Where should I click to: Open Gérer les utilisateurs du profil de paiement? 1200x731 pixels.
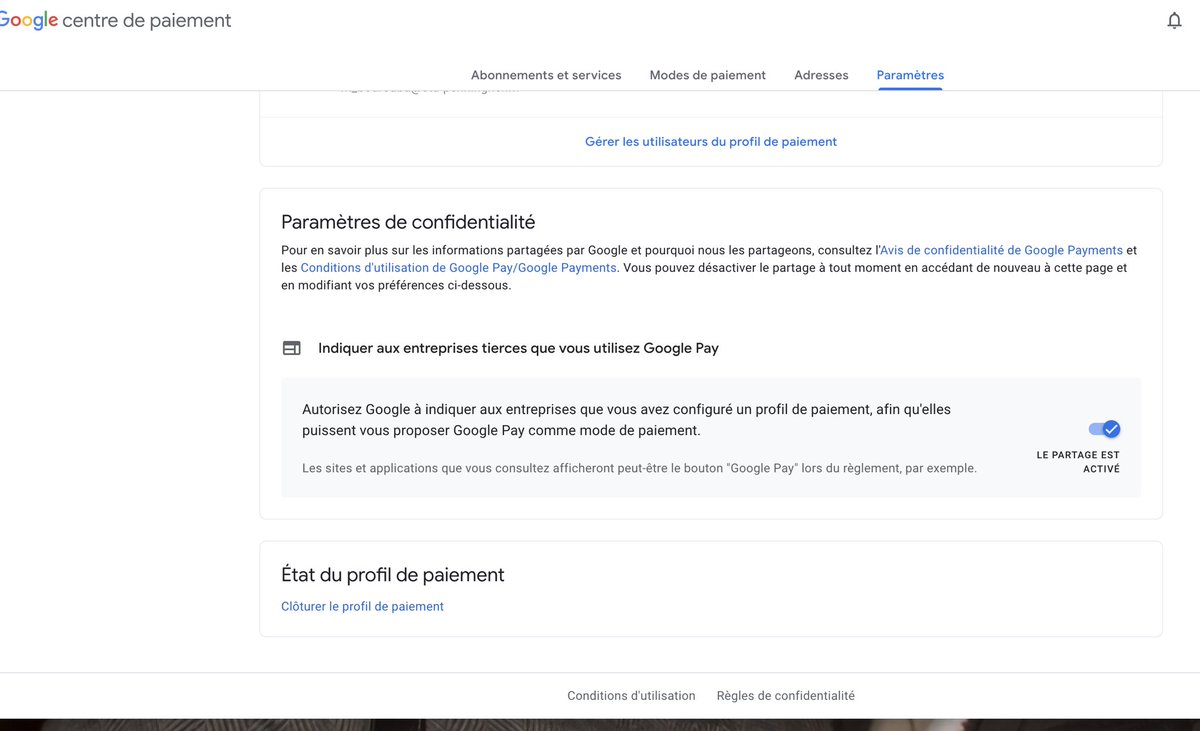click(x=711, y=142)
